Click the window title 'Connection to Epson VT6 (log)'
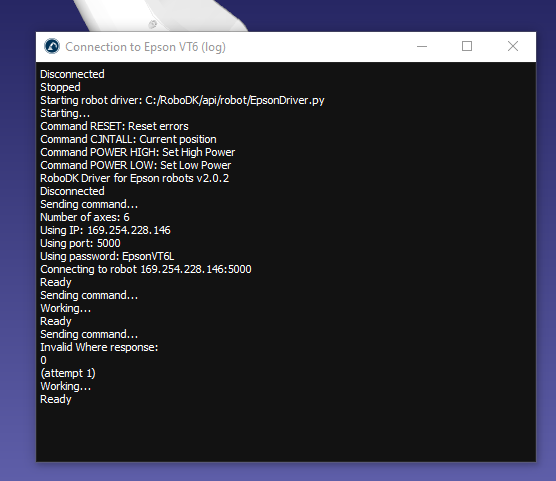Image resolution: width=556 pixels, height=481 pixels. coord(145,47)
